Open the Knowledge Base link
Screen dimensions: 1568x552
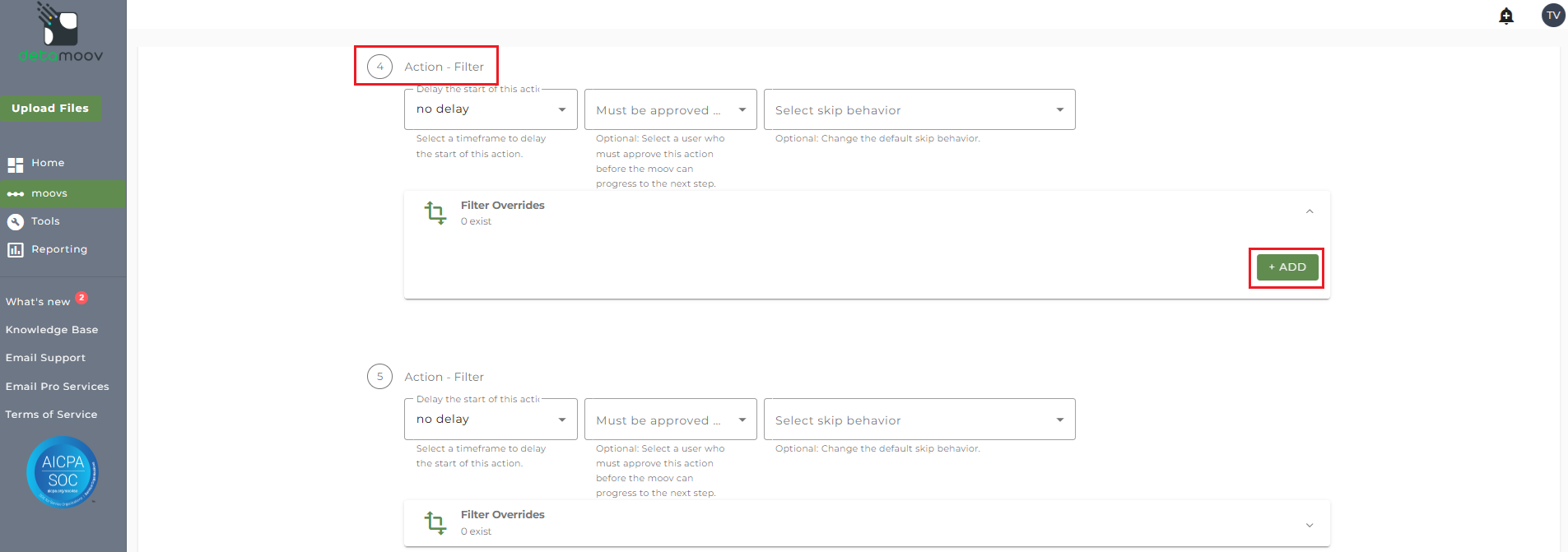[x=52, y=330]
